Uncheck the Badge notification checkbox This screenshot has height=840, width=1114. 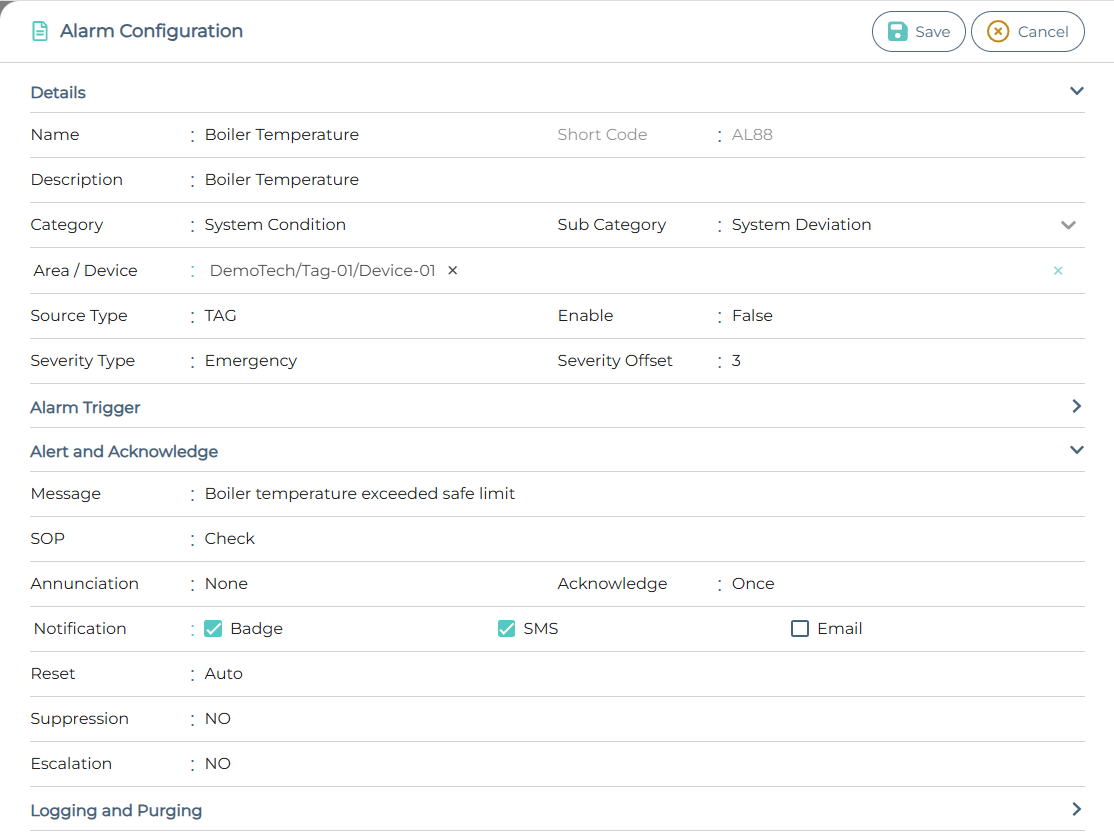pos(213,628)
